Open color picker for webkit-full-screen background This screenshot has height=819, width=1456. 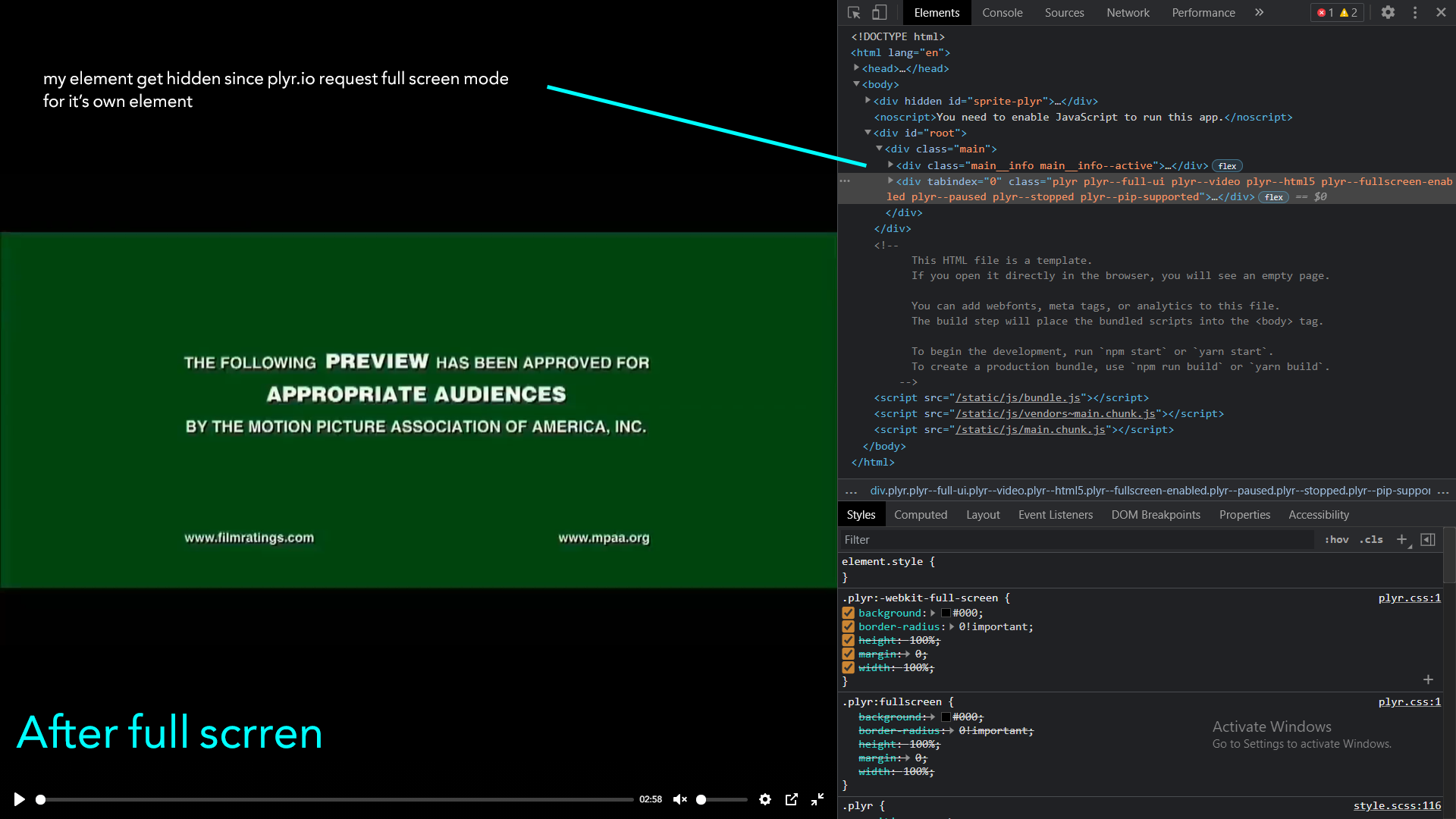pos(946,613)
